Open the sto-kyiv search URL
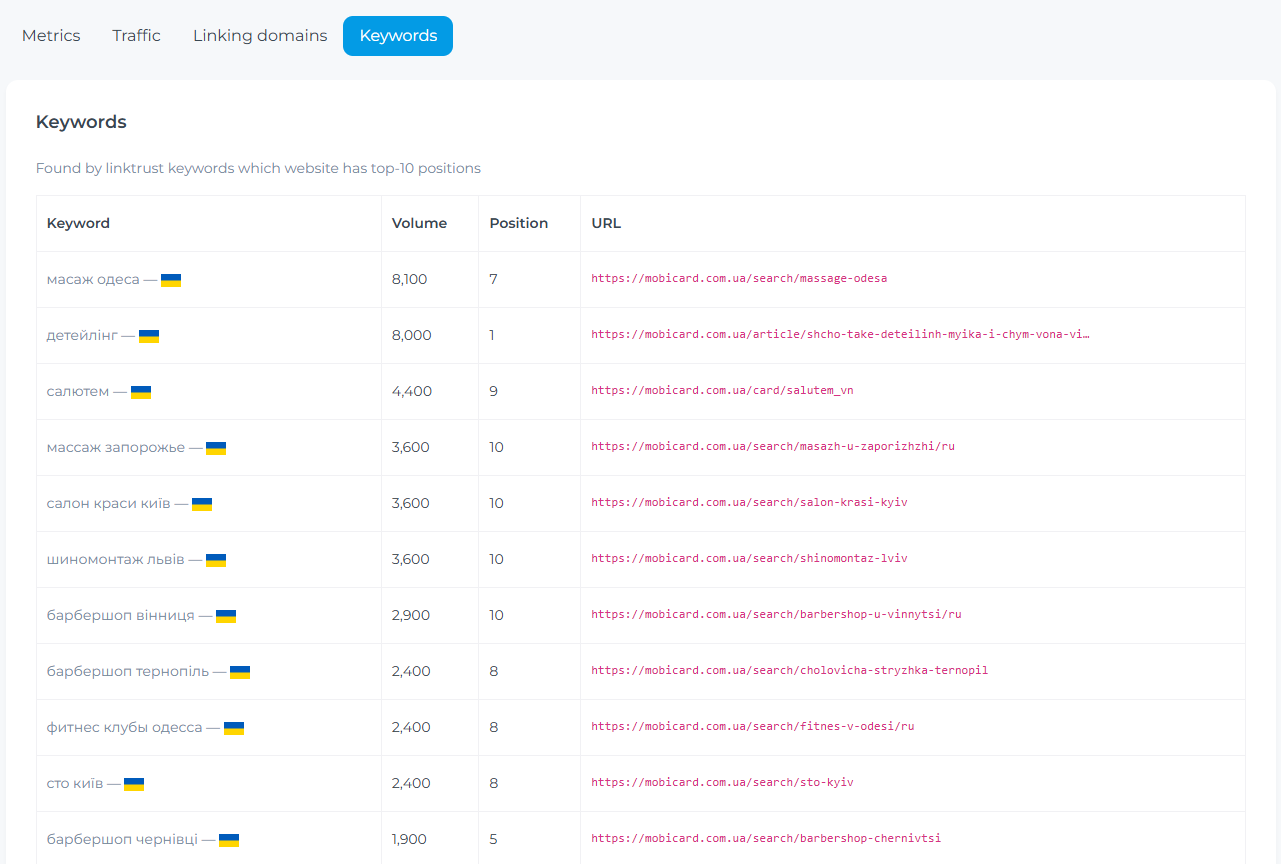 pos(722,783)
